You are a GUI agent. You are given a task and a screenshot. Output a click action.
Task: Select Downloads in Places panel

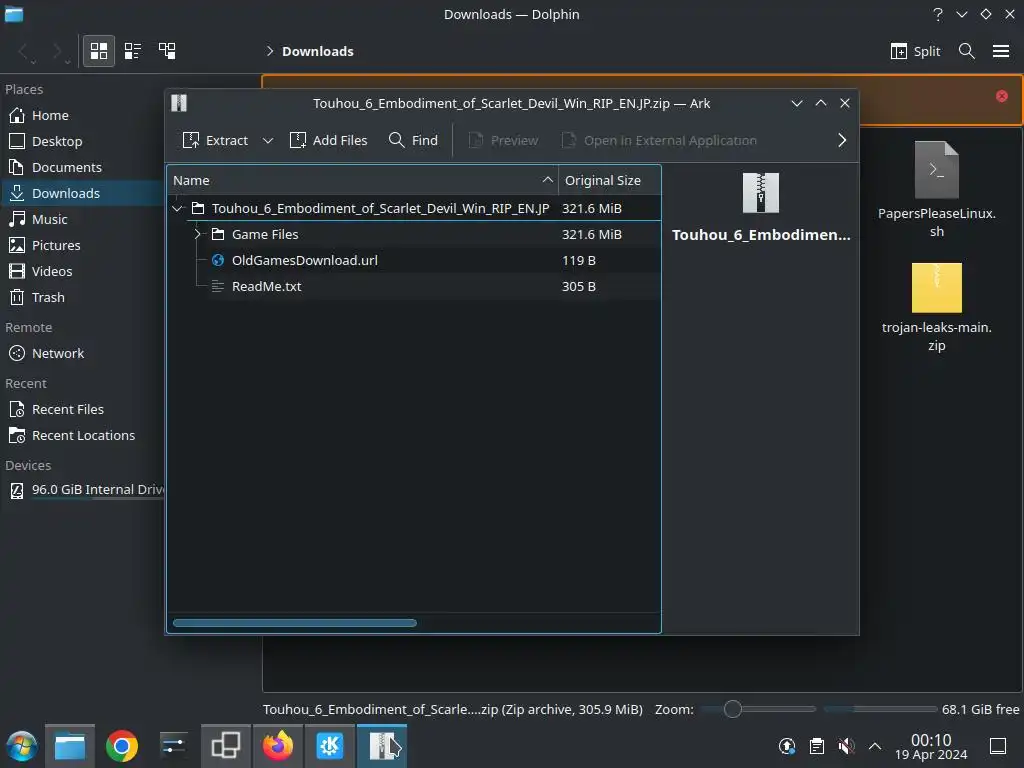click(82, 193)
